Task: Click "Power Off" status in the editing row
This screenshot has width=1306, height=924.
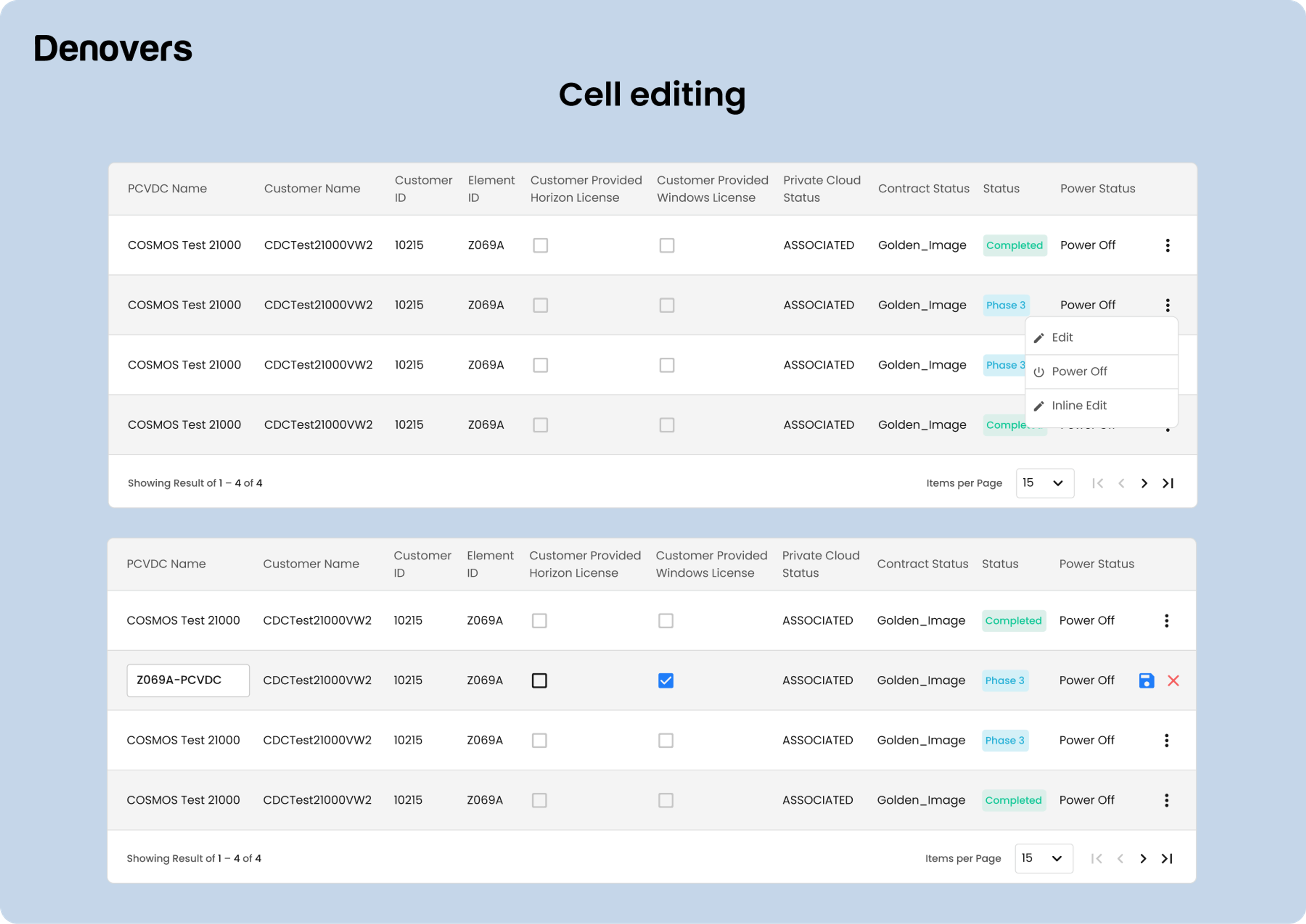Action: pos(1086,681)
